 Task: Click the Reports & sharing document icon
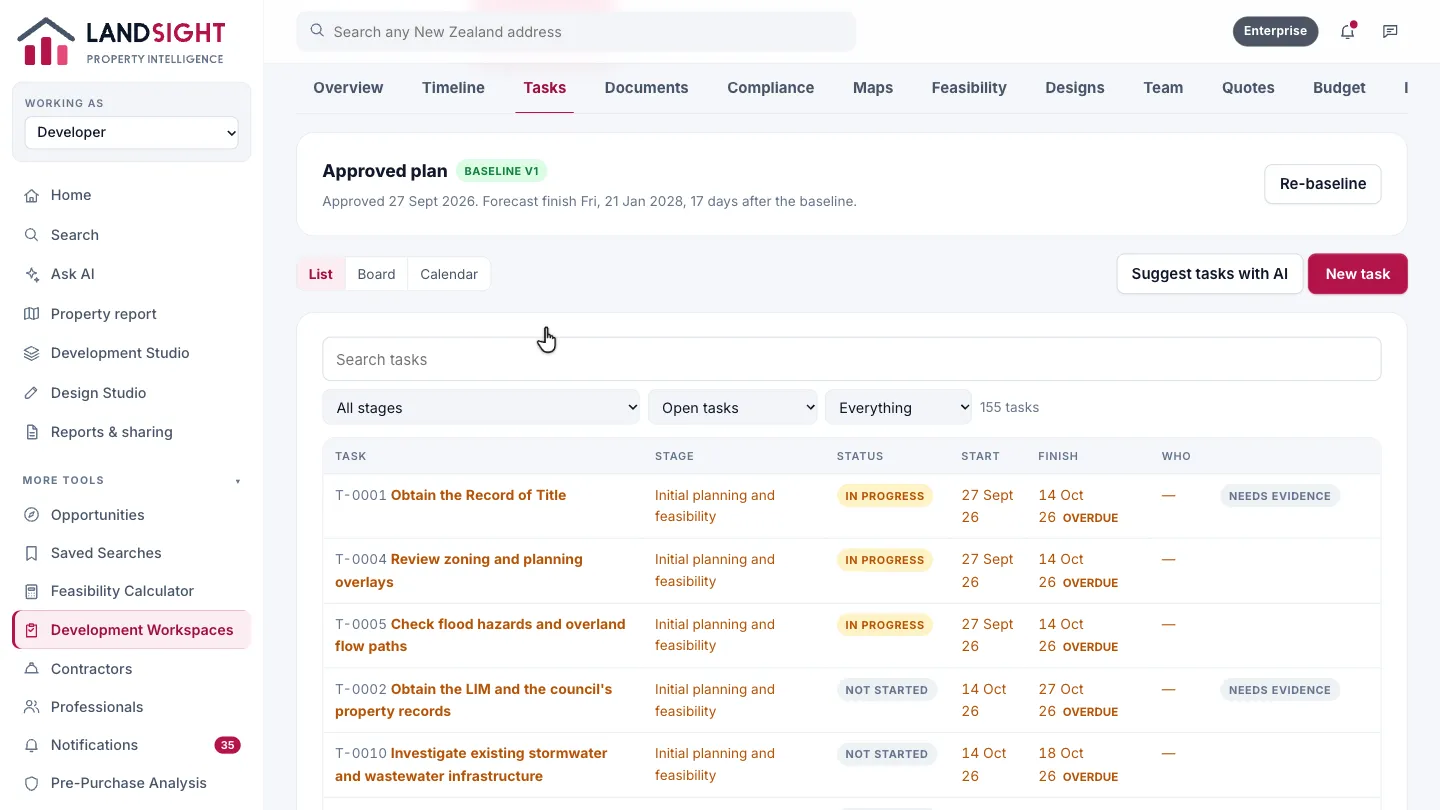point(32,432)
